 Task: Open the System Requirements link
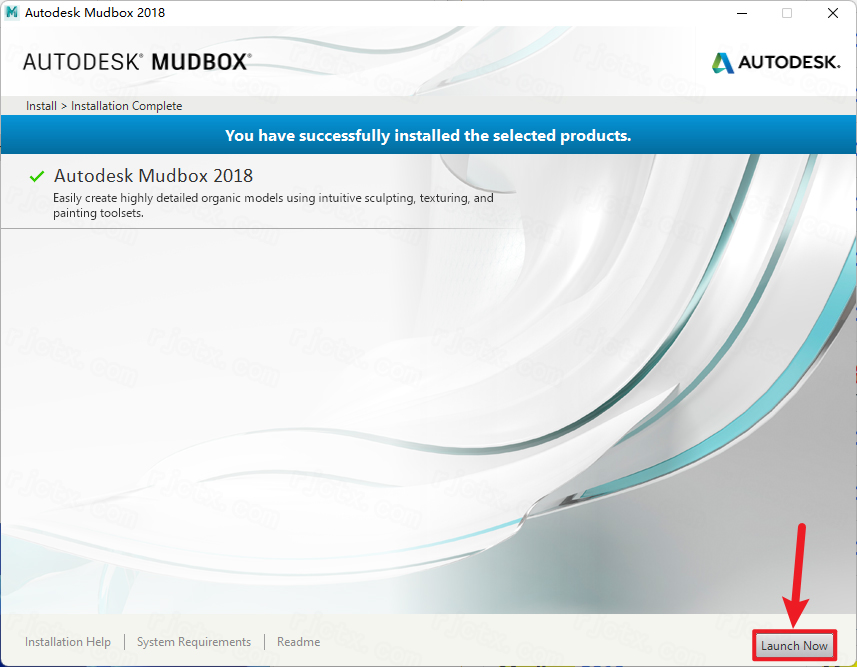pos(194,642)
